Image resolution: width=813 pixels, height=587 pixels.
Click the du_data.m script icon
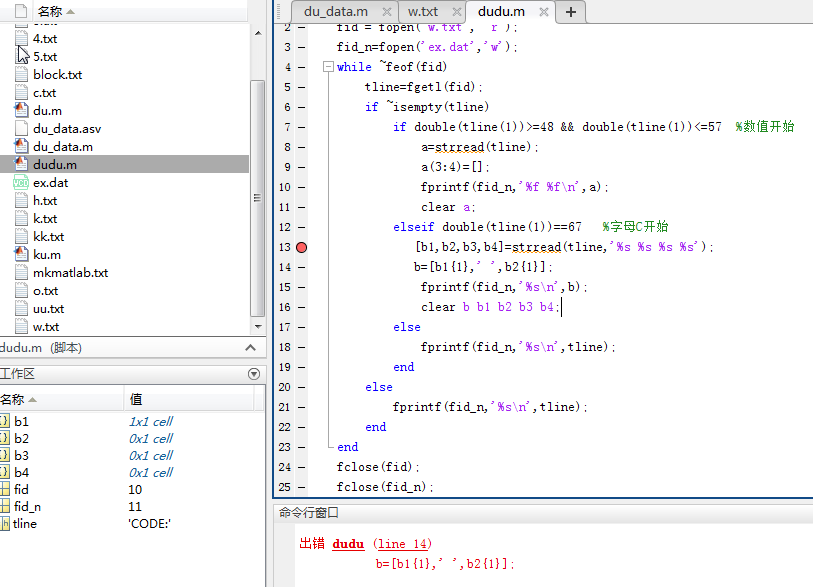[x=21, y=147]
